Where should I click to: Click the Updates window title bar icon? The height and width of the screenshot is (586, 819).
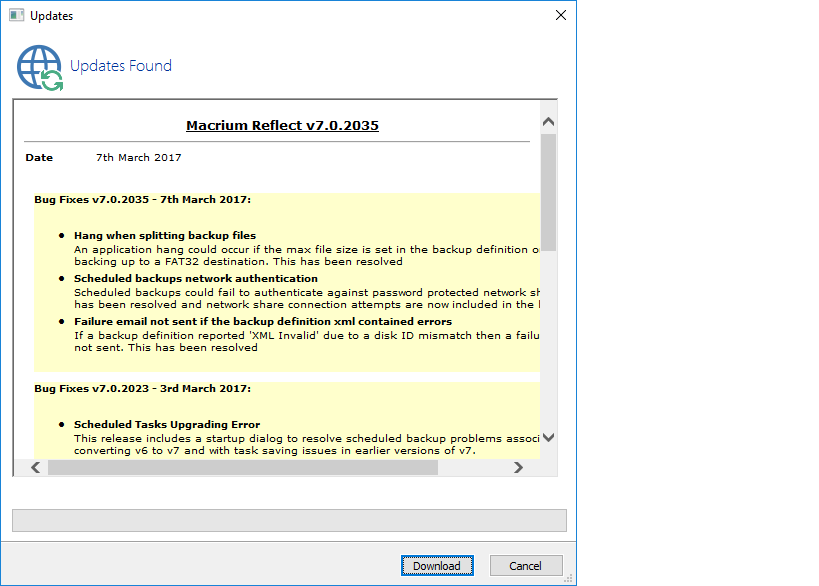[16, 15]
